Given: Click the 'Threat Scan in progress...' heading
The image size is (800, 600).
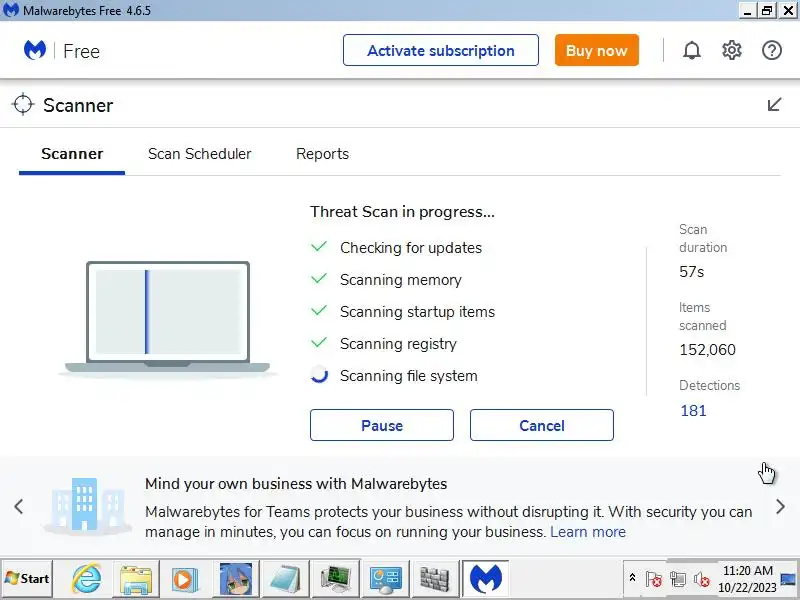Looking at the screenshot, I should pyautogui.click(x=402, y=212).
